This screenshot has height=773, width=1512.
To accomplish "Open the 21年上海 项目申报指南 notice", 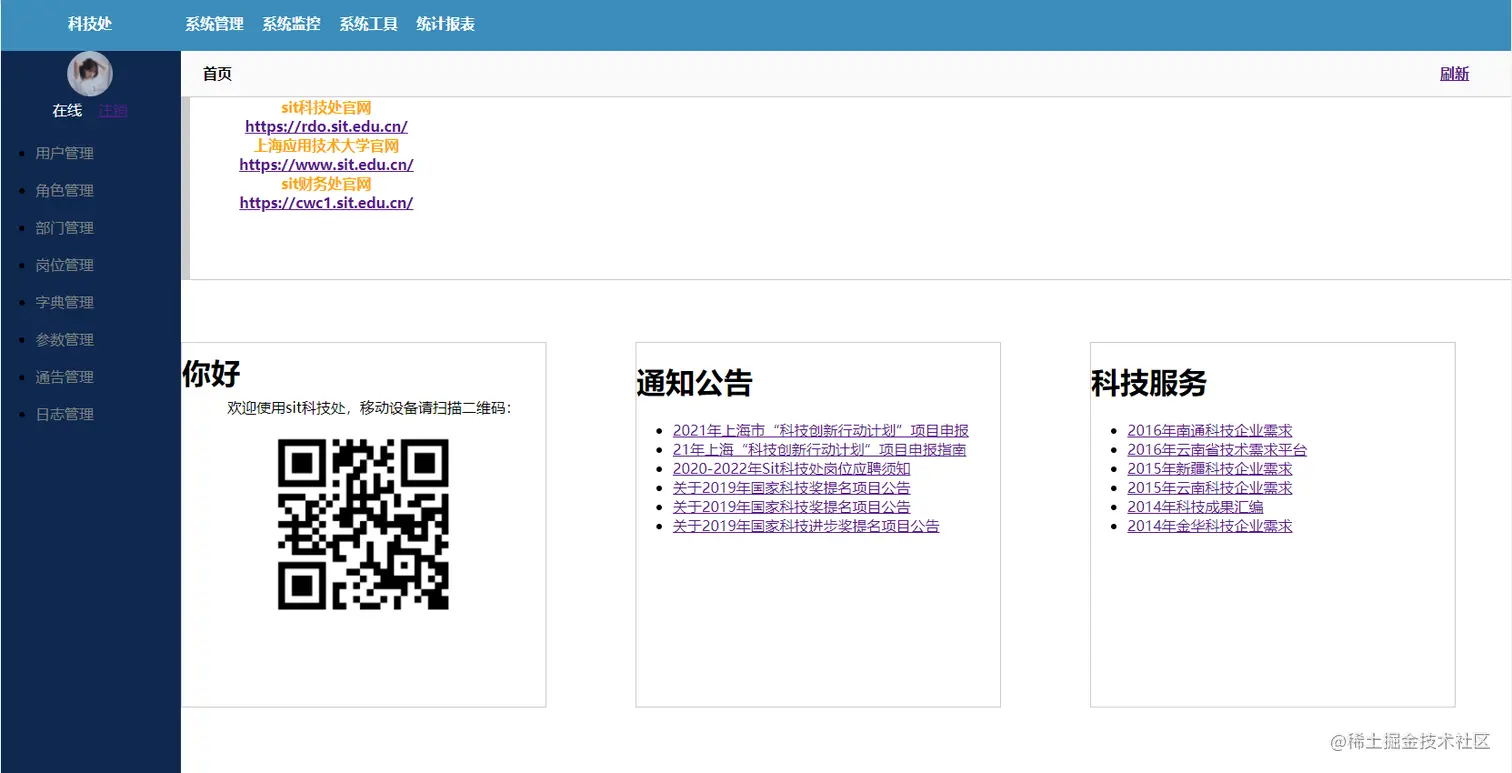I will (820, 450).
